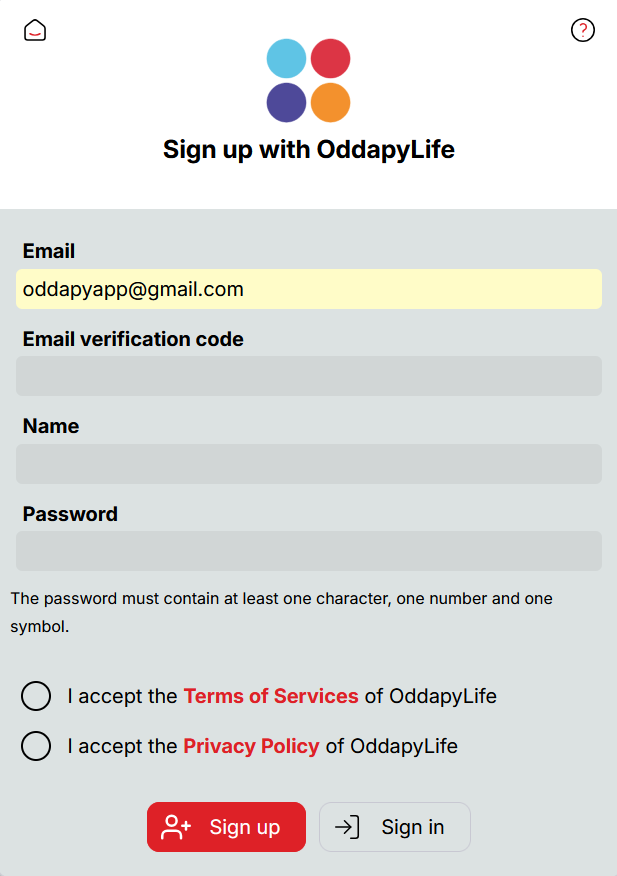Accept the Privacy Policy radio button

(x=36, y=746)
